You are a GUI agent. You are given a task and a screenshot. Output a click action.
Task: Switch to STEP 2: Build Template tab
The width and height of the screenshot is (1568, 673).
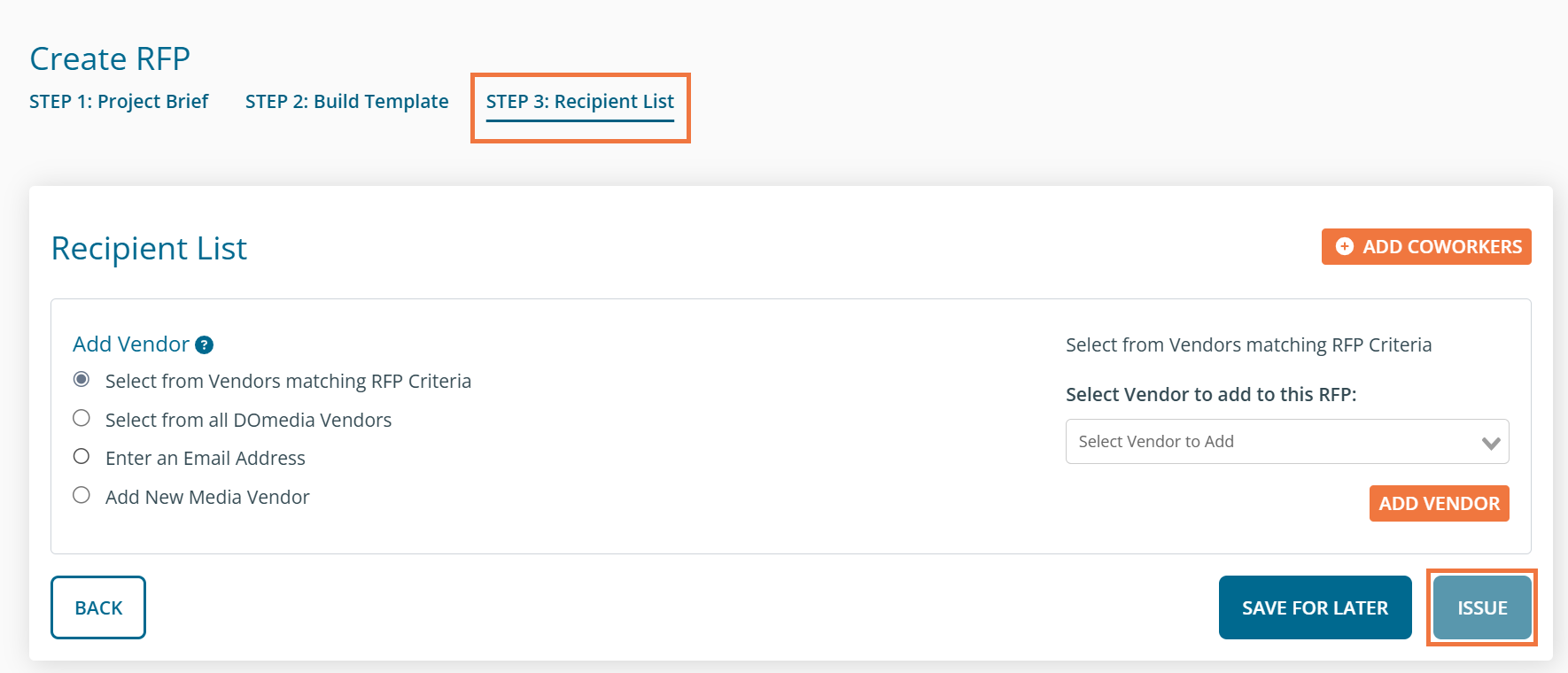[x=346, y=102]
